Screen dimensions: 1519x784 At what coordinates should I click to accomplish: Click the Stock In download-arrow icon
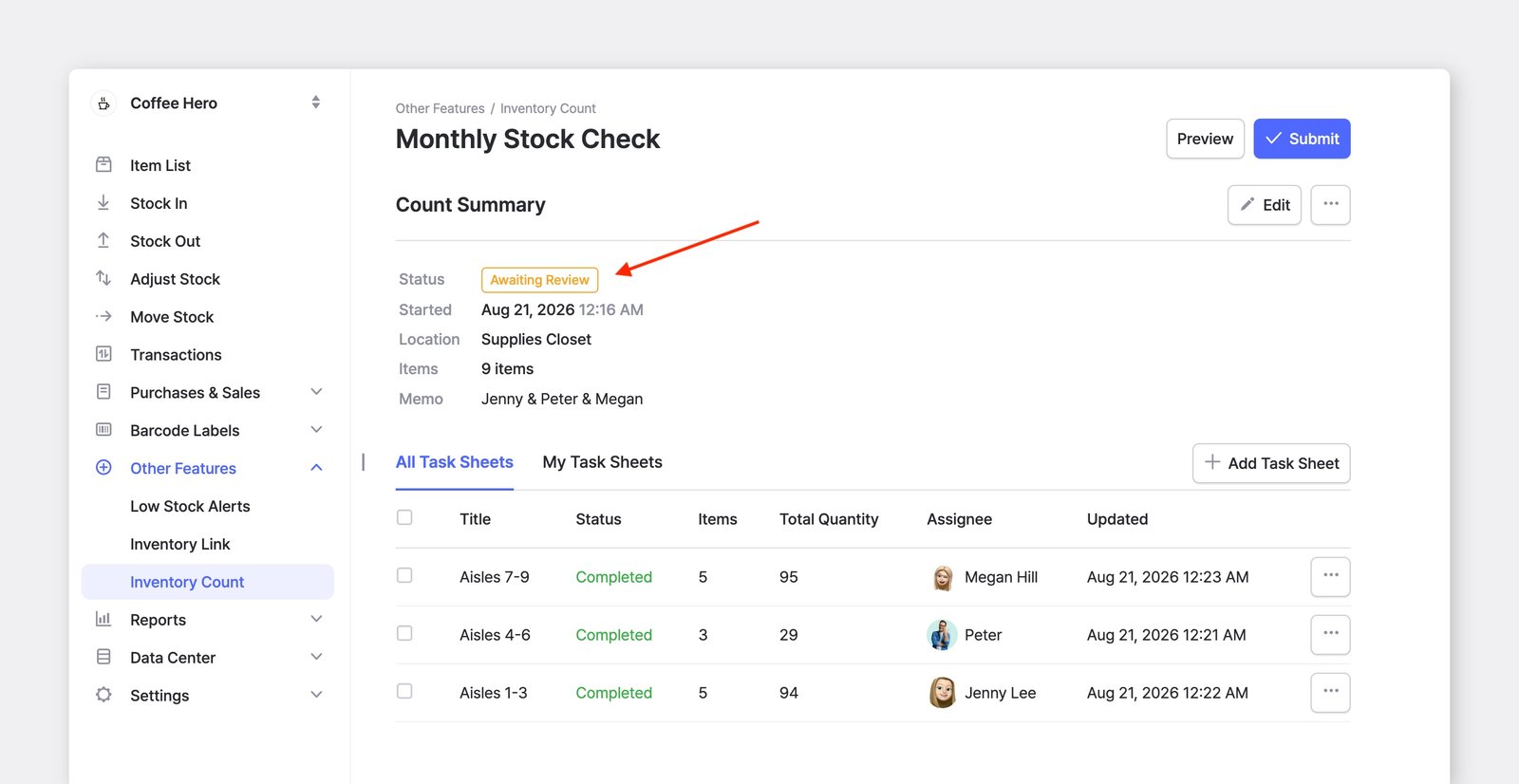[103, 202]
